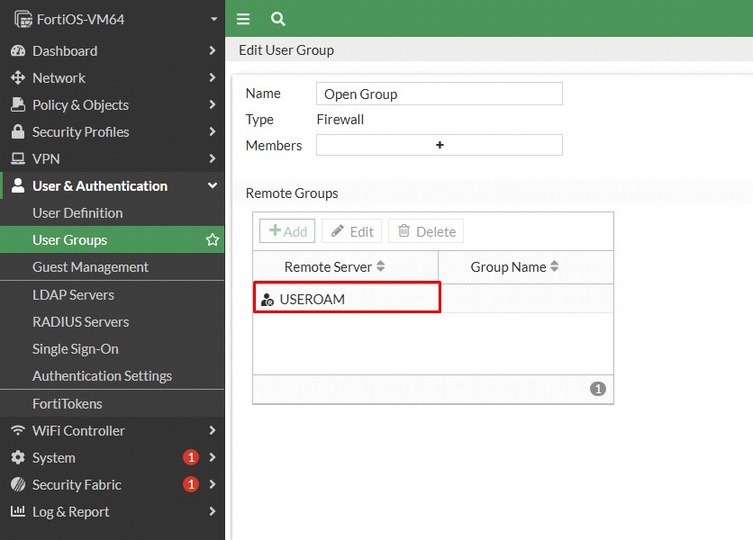Click the Delete button
The width and height of the screenshot is (753, 540).
pos(426,231)
